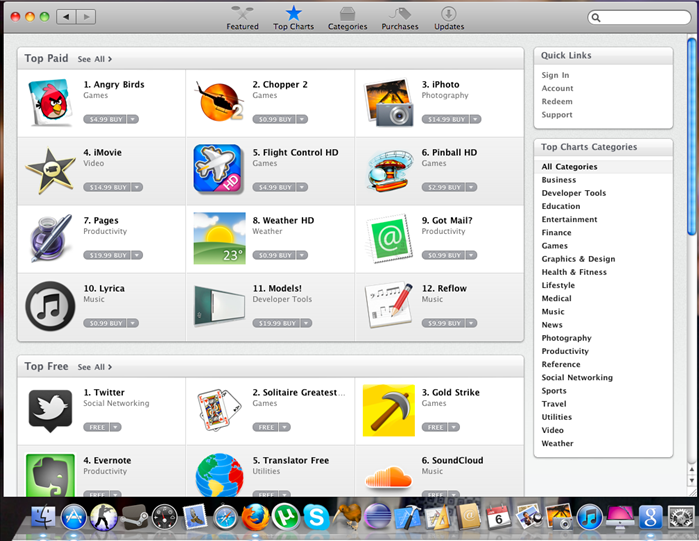
Task: Go forward with the right arrow button
Action: click(x=86, y=17)
